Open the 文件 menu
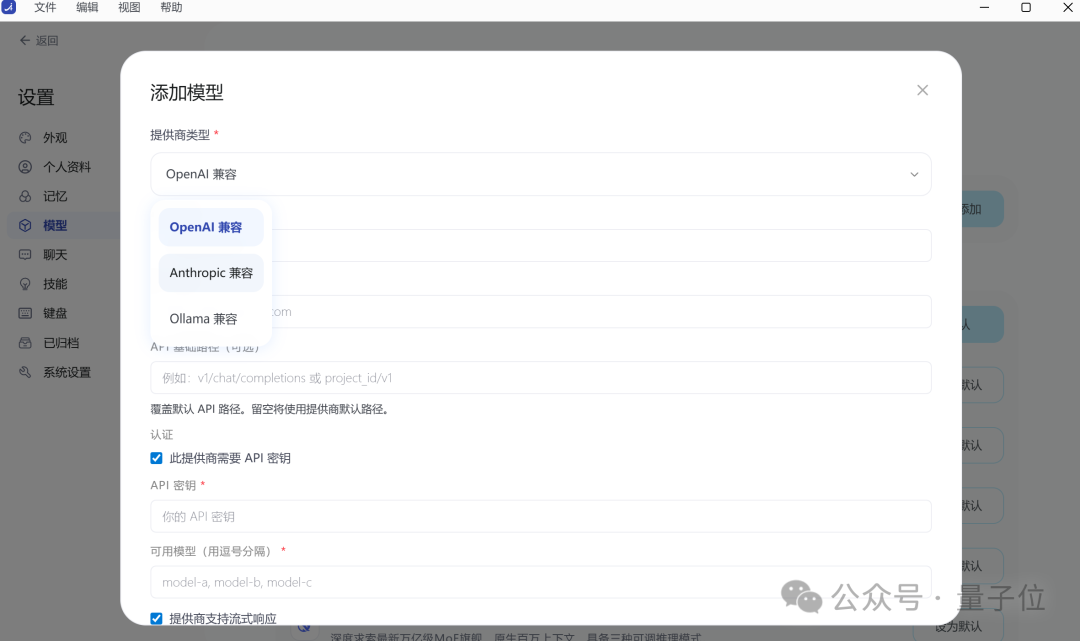Screen dimensions: 1080x641 45,8
